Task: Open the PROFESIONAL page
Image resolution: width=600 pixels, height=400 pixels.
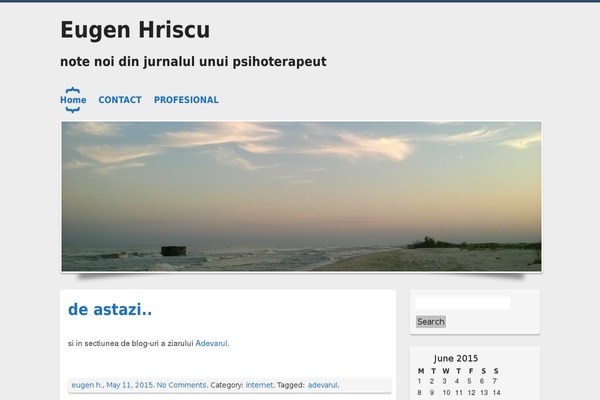Action: coord(186,100)
